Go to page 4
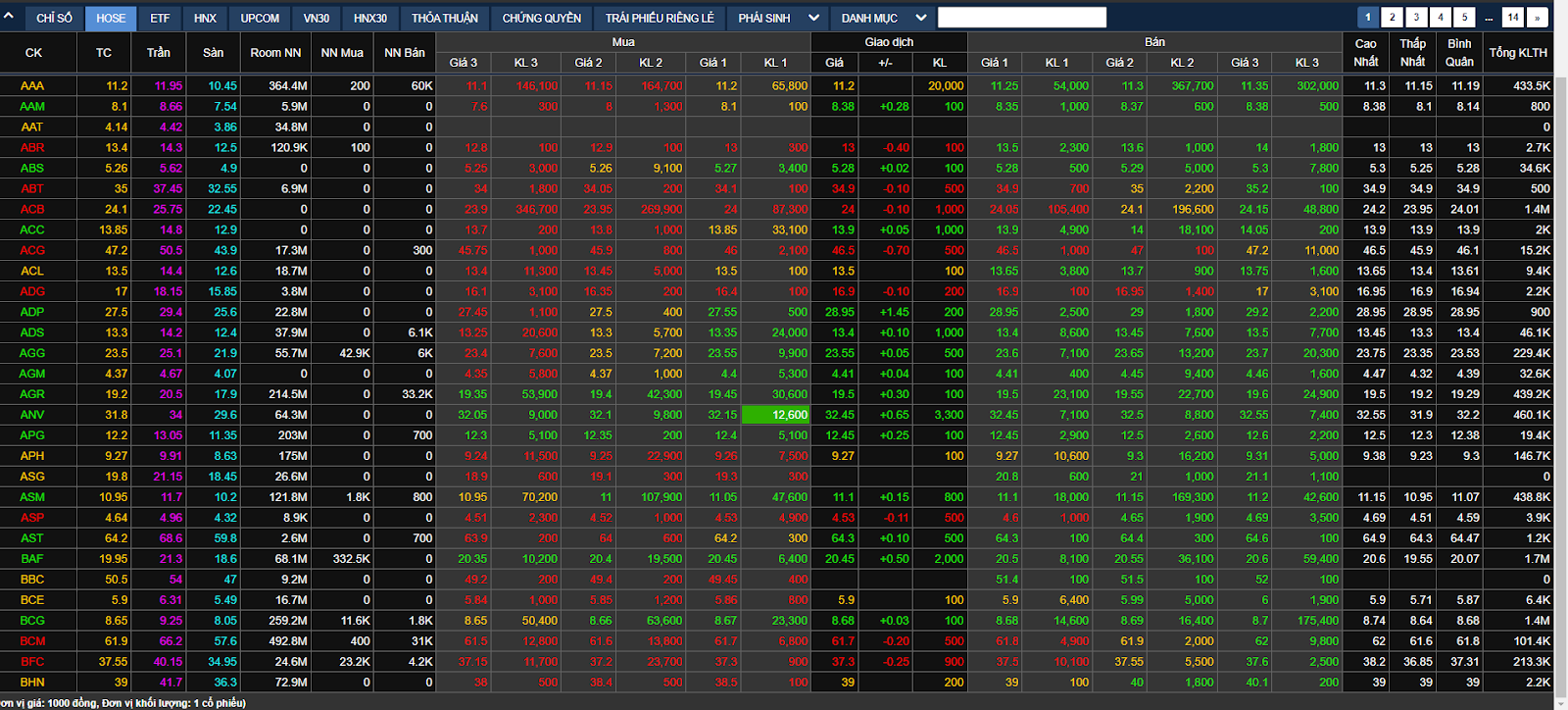 [1441, 17]
